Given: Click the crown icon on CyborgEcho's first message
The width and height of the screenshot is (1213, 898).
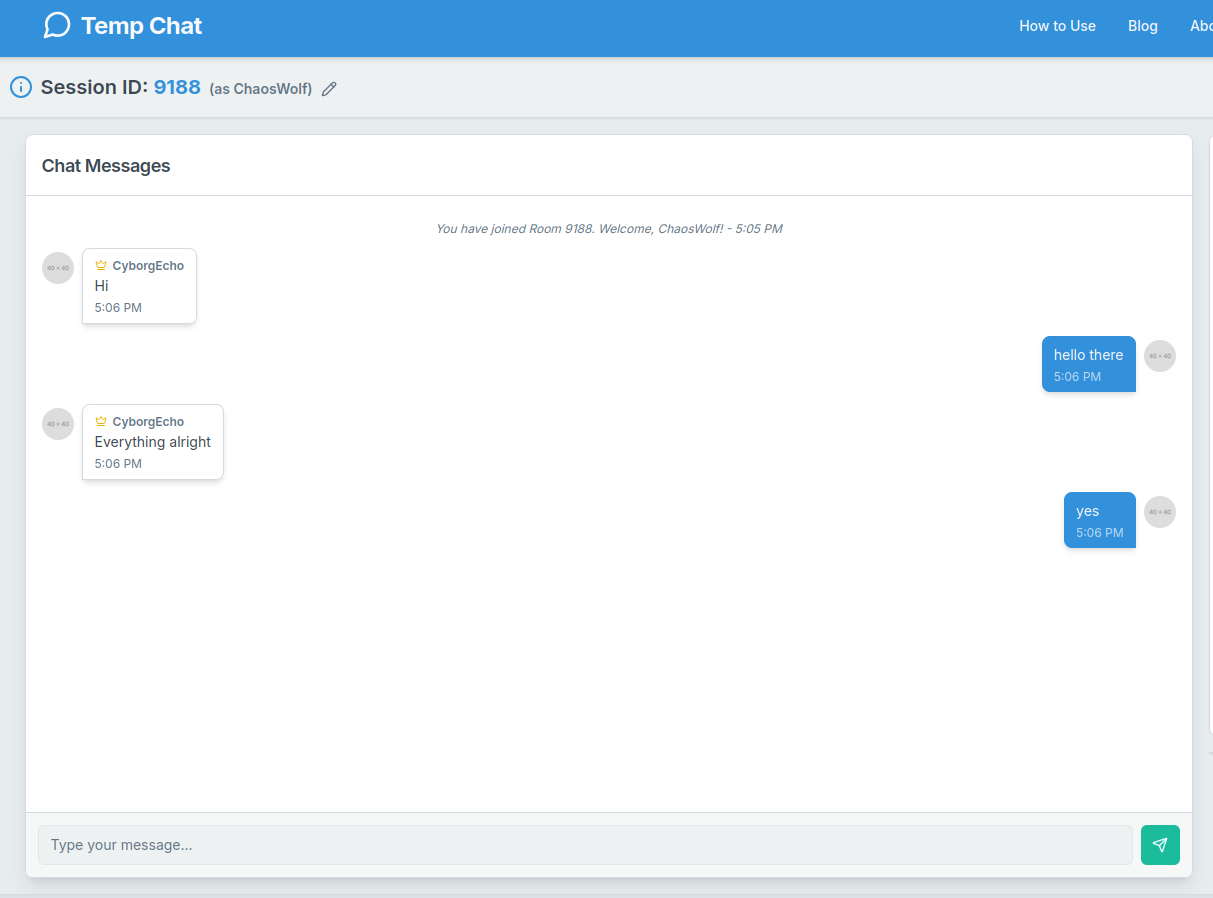Looking at the screenshot, I should [100, 264].
